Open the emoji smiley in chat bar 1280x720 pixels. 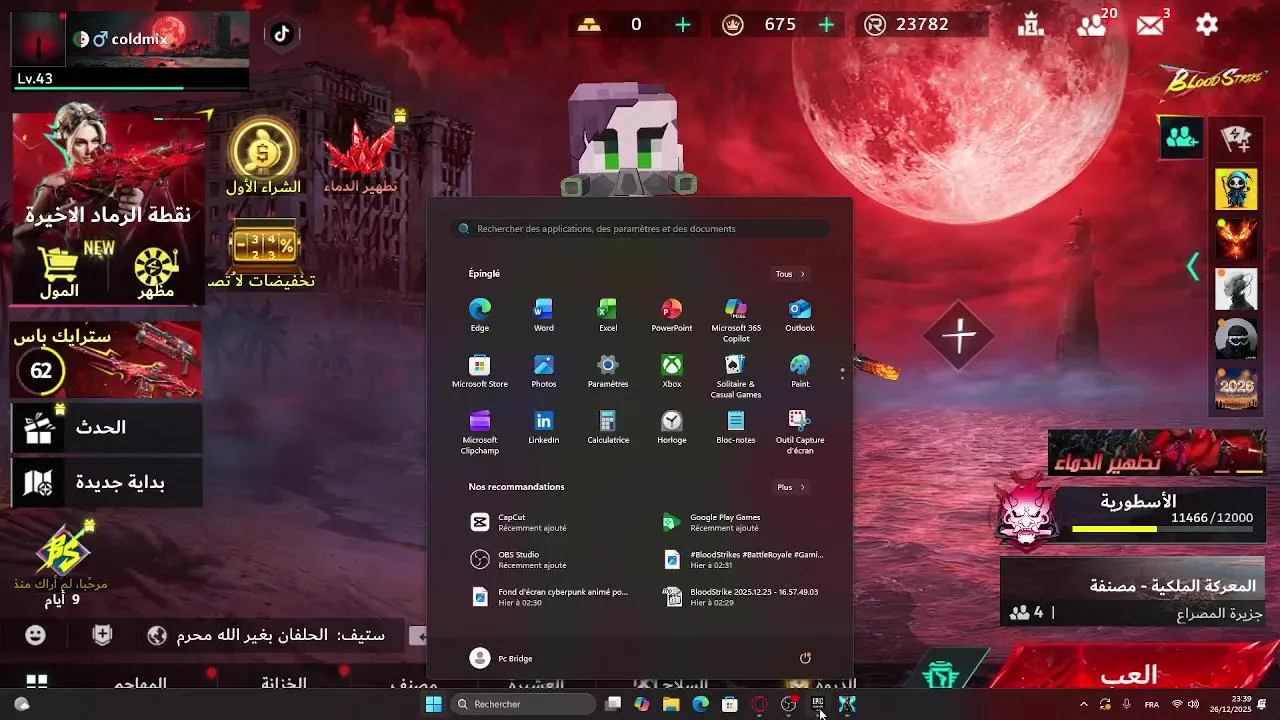[x=35, y=635]
